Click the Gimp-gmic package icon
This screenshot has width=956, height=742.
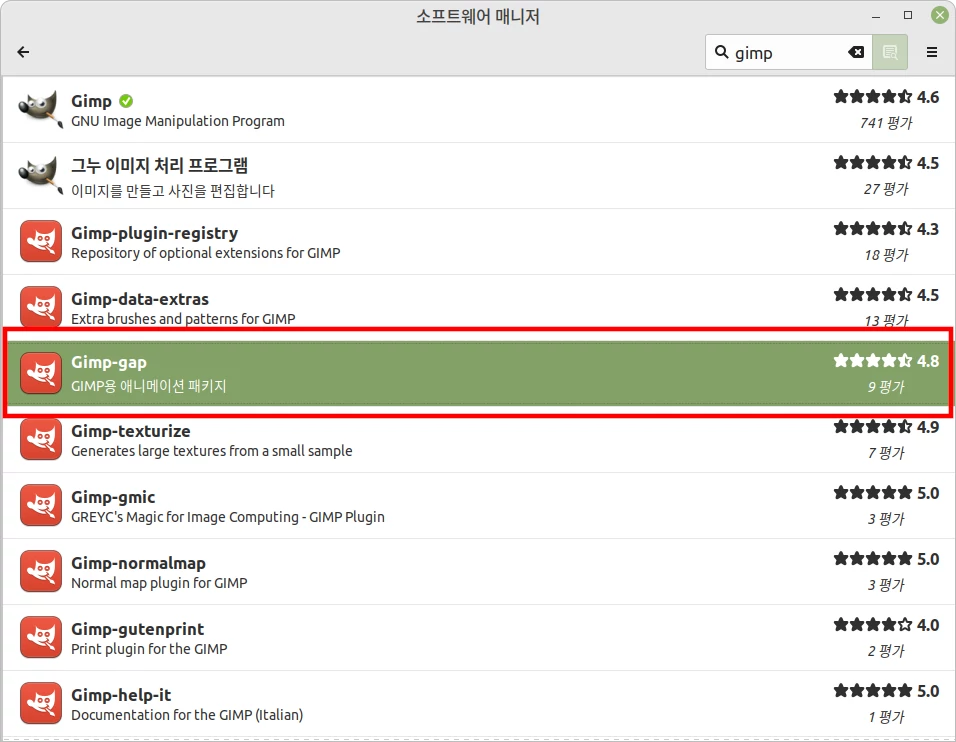click(x=41, y=505)
